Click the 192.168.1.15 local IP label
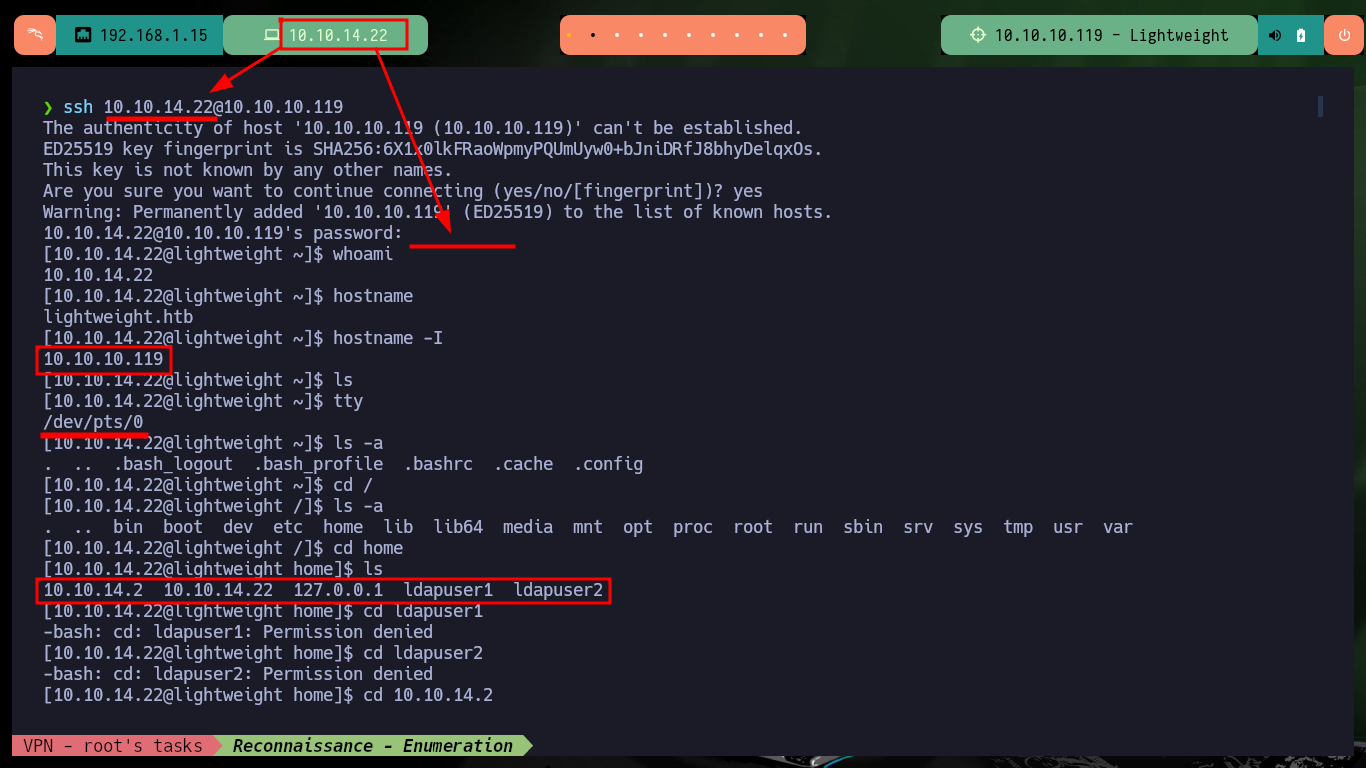 154,35
